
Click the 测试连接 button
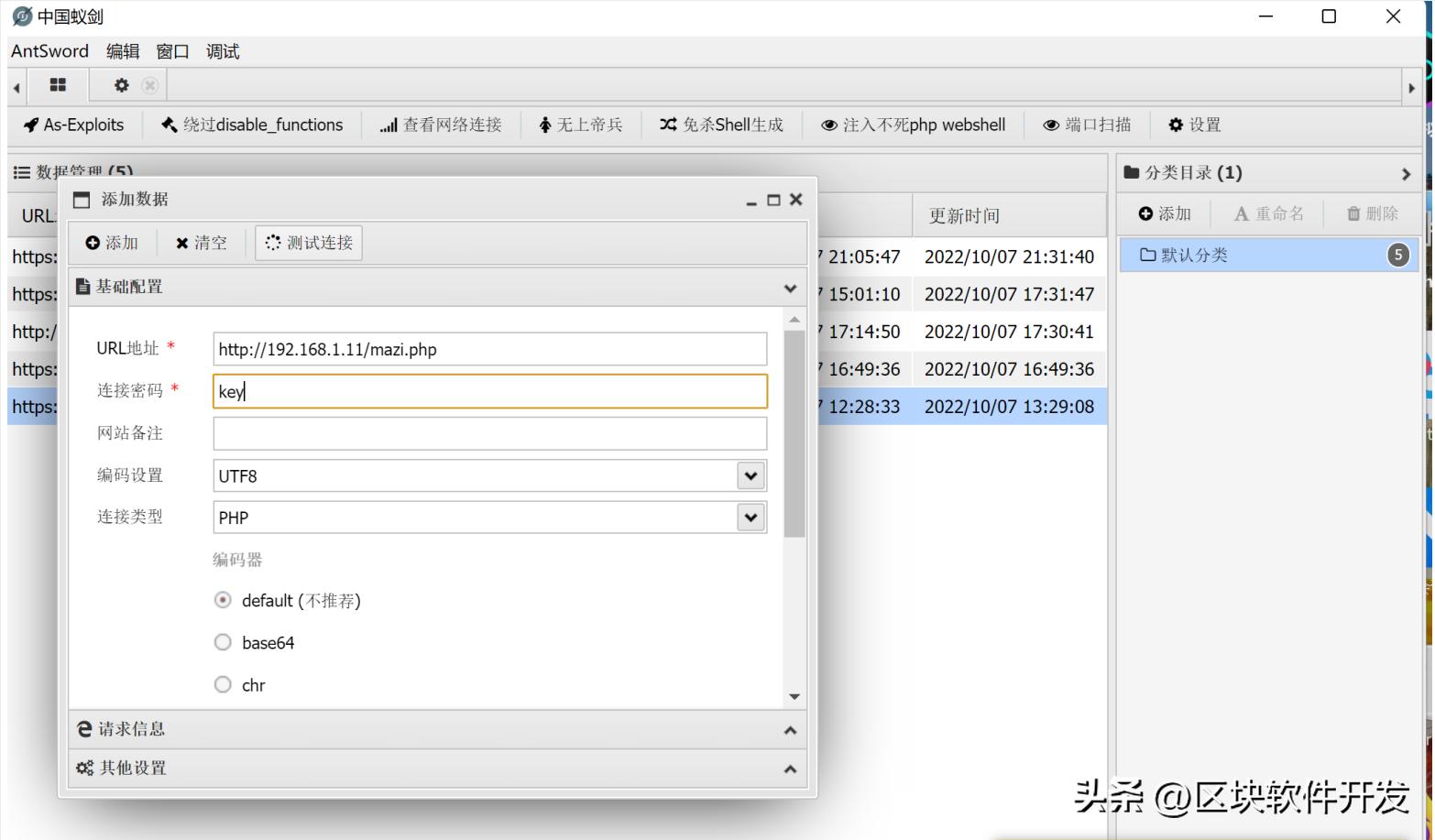tap(309, 243)
